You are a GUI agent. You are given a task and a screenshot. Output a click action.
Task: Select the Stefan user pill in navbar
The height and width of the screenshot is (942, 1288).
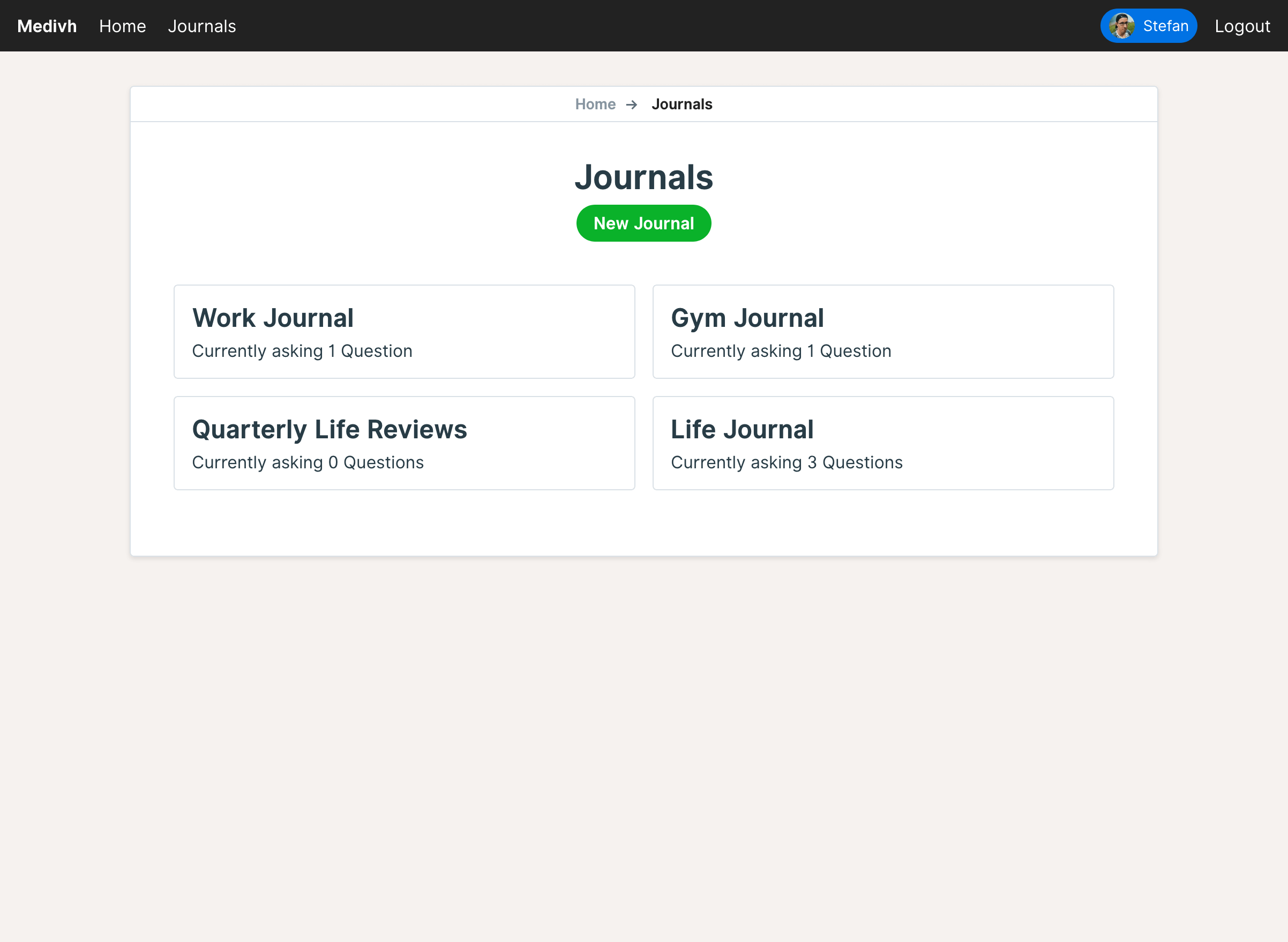(1148, 25)
